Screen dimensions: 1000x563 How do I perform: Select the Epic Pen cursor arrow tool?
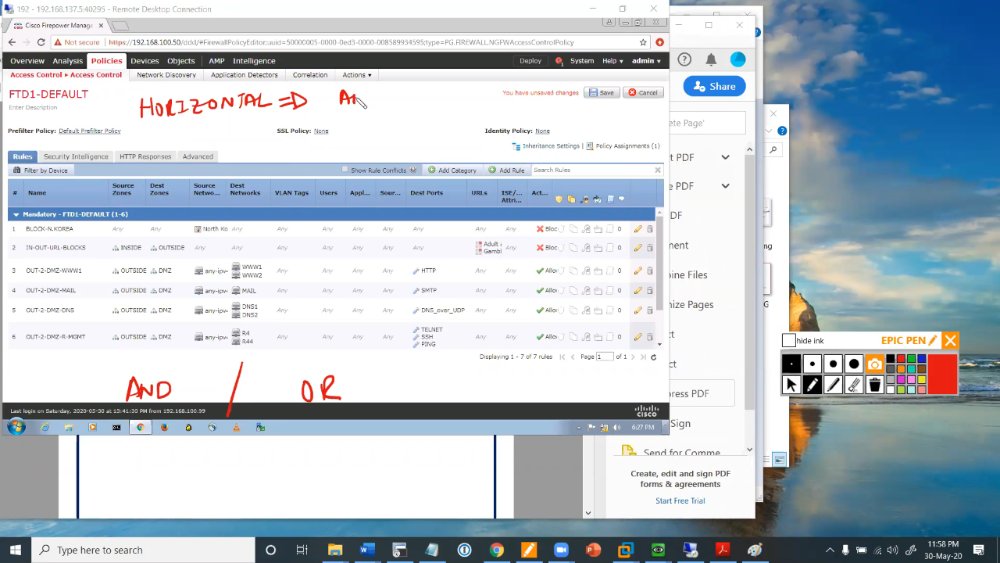pyautogui.click(x=791, y=384)
